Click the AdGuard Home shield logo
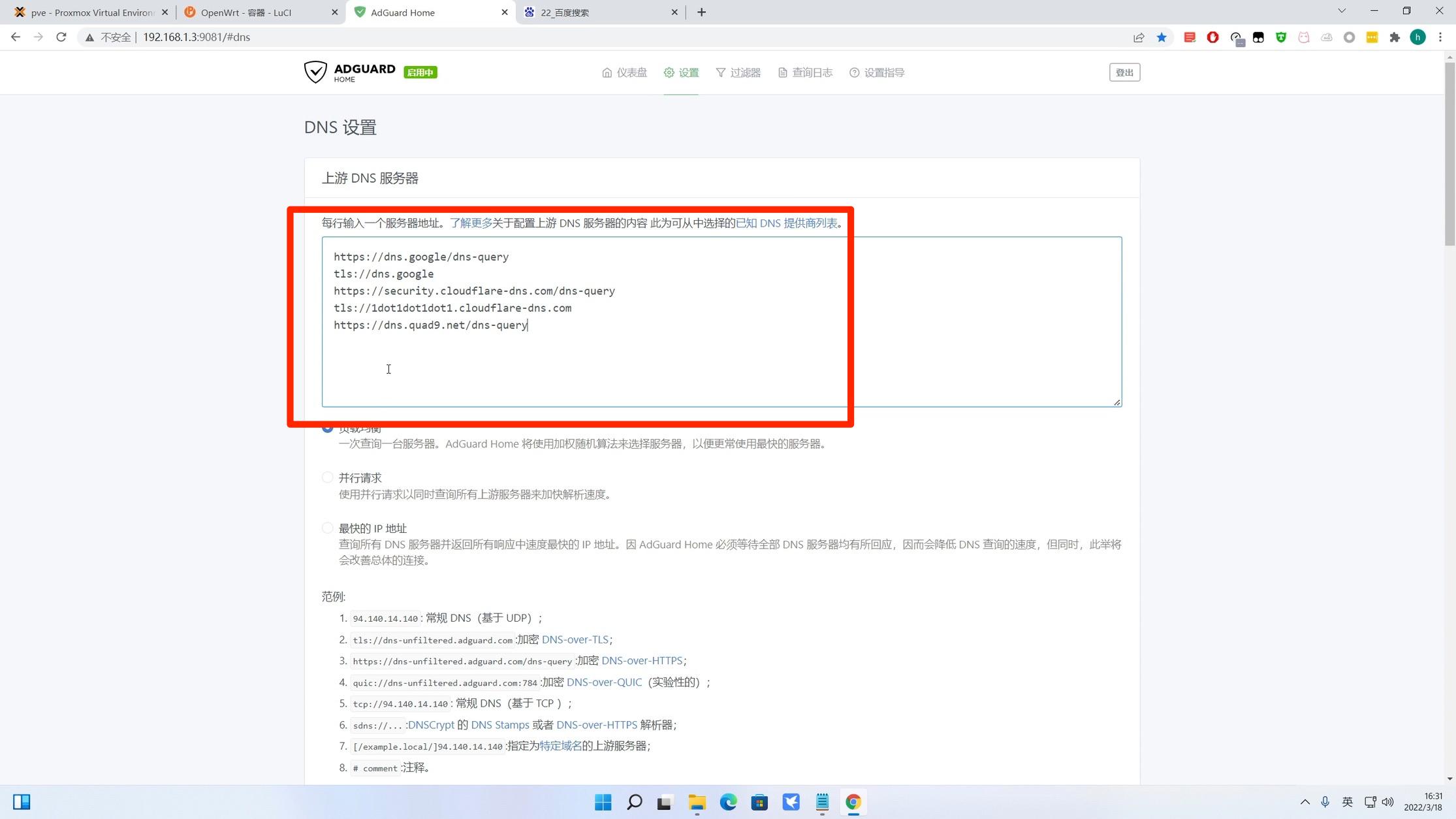 tap(316, 72)
